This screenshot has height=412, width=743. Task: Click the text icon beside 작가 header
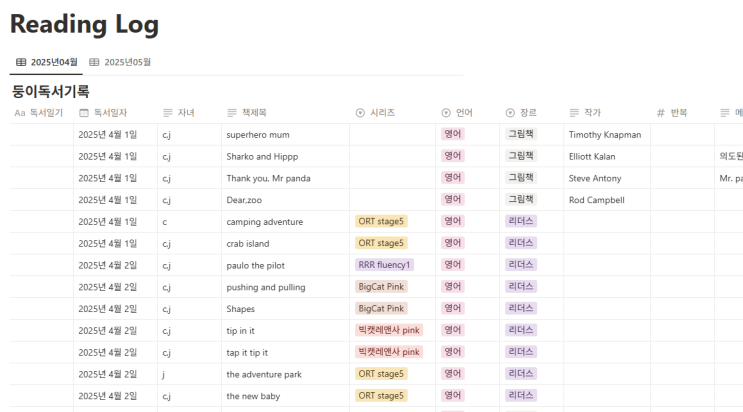(574, 113)
